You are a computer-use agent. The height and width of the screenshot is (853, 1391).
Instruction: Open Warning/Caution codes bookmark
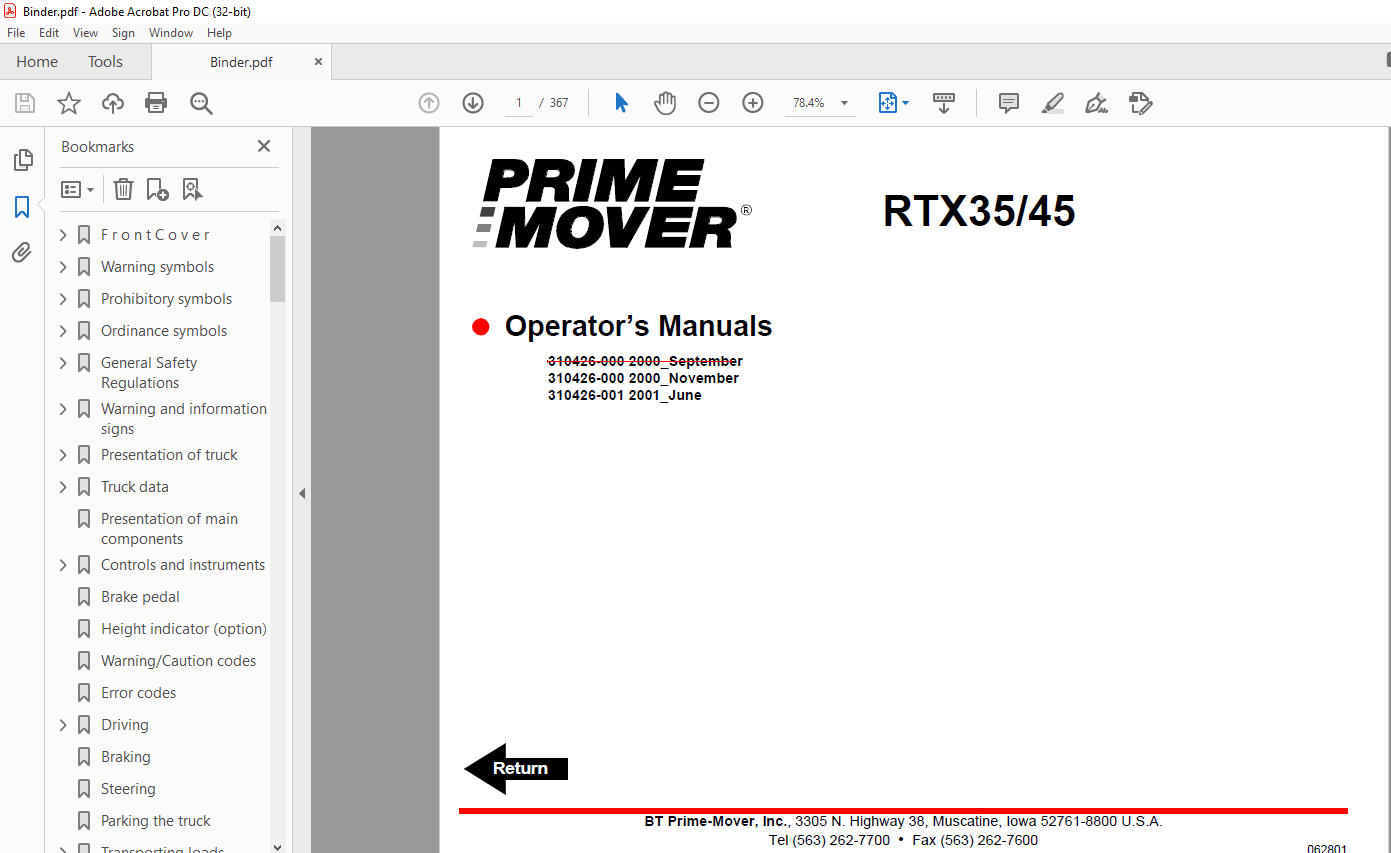pyautogui.click(x=178, y=661)
